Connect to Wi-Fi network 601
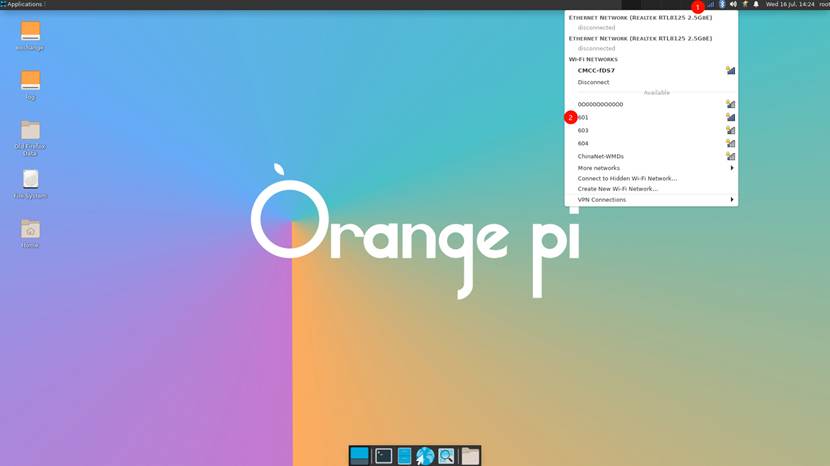830x466 pixels. (x=651, y=118)
